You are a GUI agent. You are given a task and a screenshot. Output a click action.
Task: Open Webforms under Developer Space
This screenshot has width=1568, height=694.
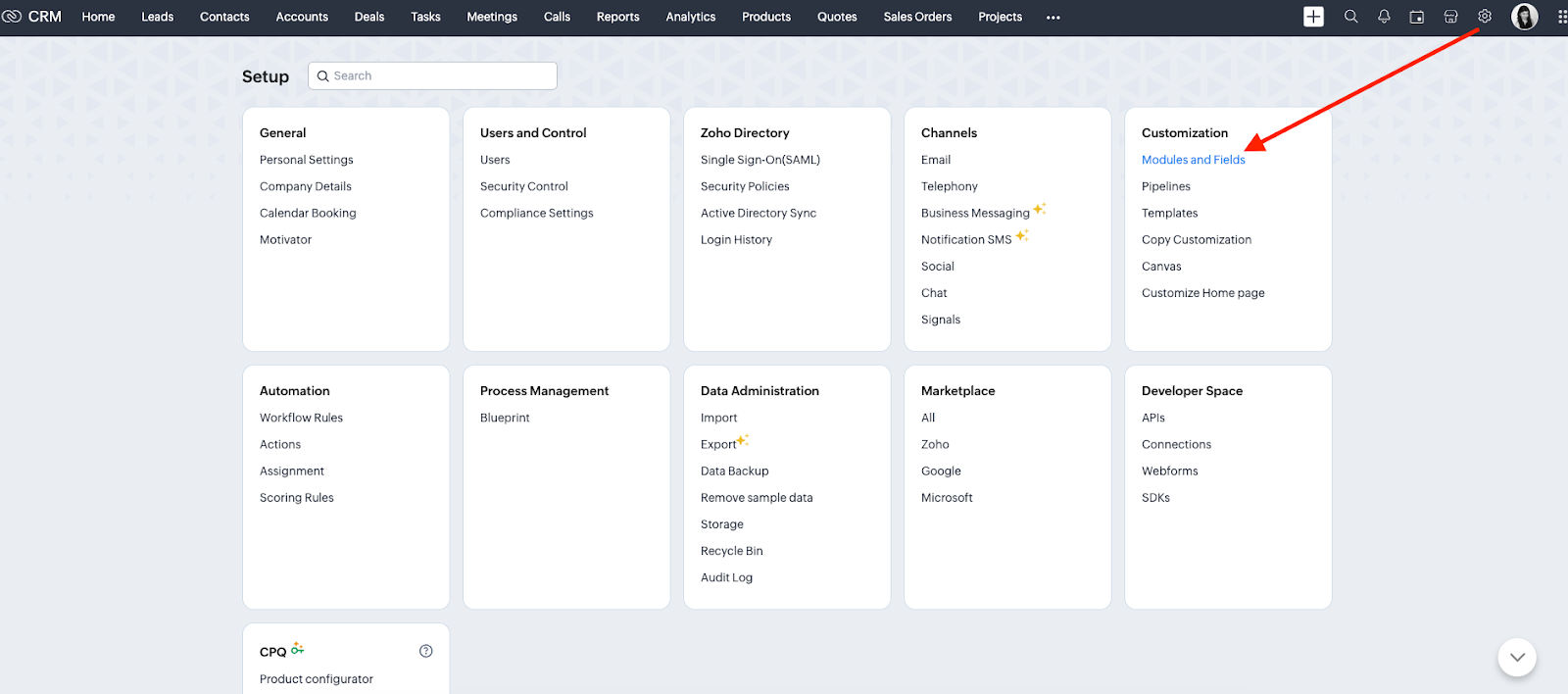tap(1170, 471)
